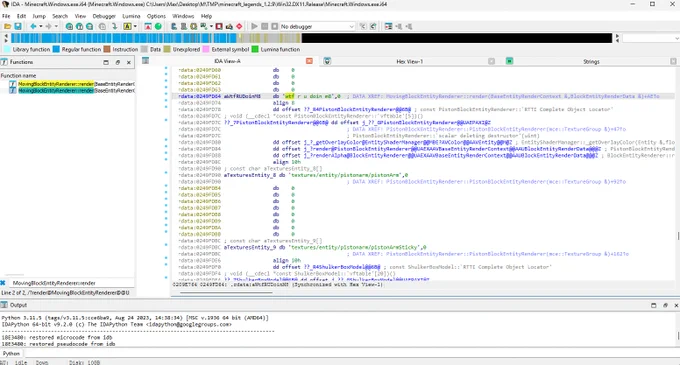Screen dimensions: 680x365
Task: Click the second teal search toolbar icon
Action: tap(79, 26)
